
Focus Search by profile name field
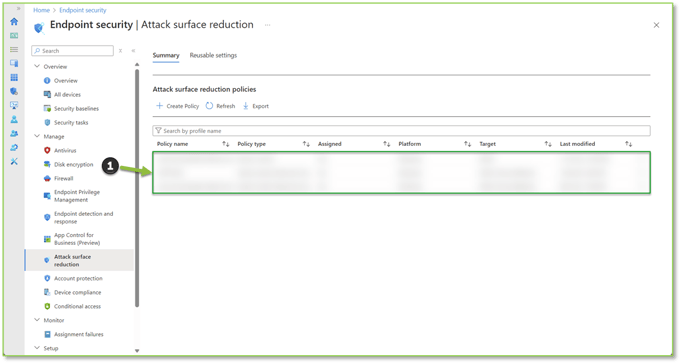(x=401, y=131)
